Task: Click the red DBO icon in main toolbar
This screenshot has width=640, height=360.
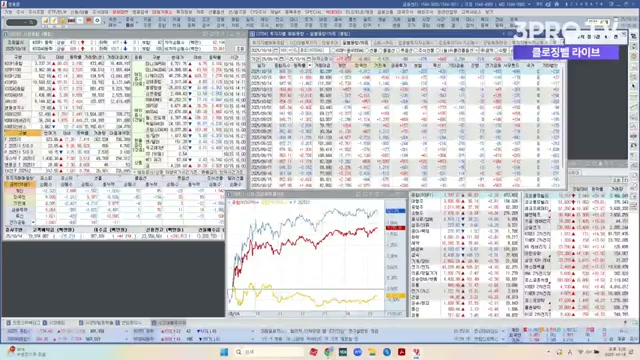Action: [71, 21]
